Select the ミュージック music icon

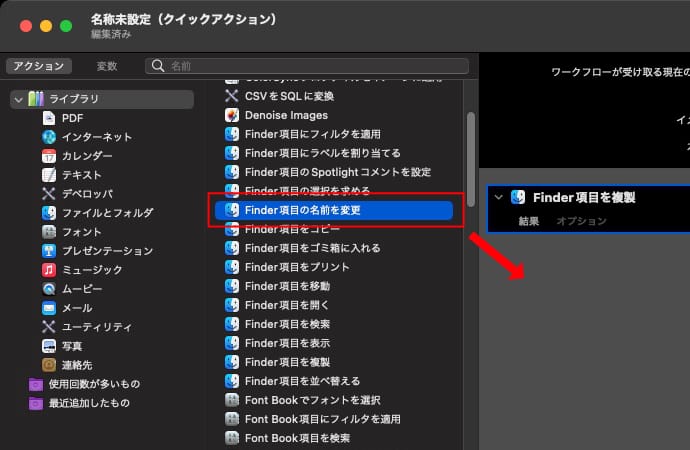click(49, 270)
